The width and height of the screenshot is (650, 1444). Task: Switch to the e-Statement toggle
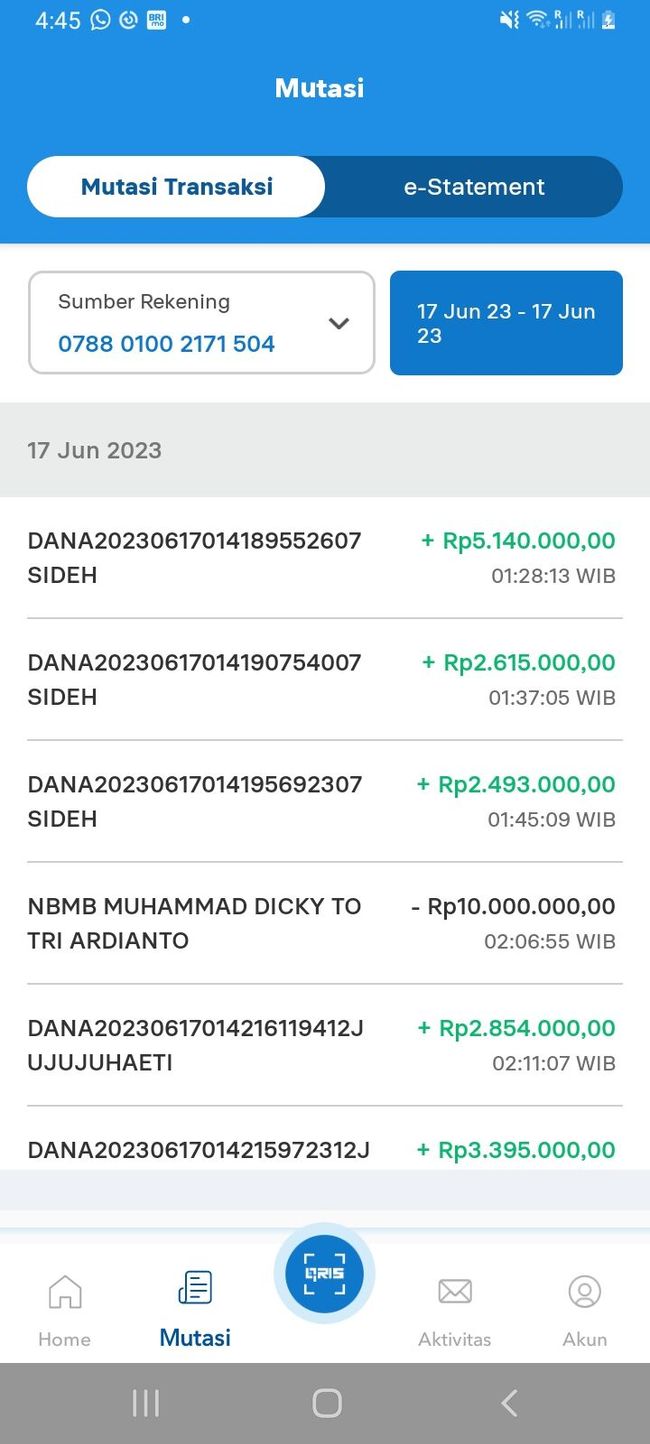[474, 187]
